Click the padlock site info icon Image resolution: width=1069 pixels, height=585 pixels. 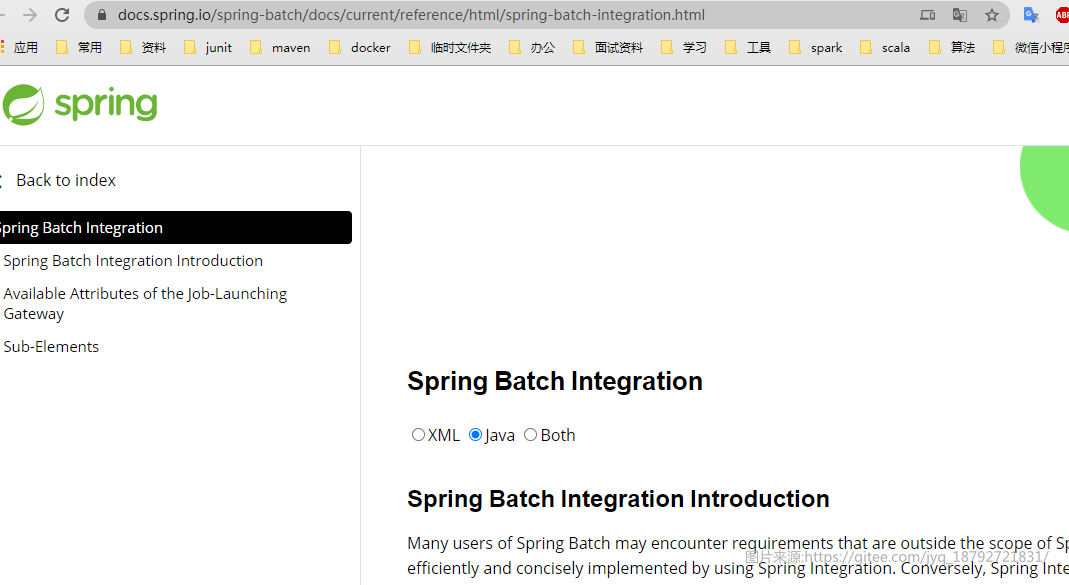[102, 15]
